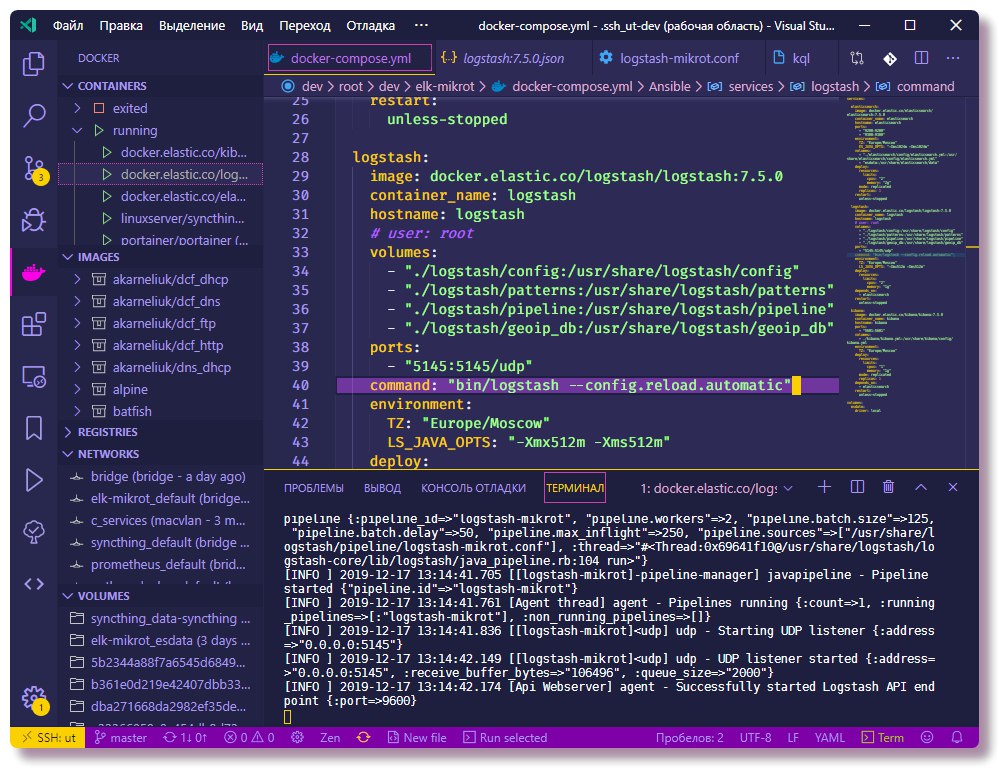Open the Explorer view in activity bar
Viewport: 999px width, 768px height.
(33, 64)
